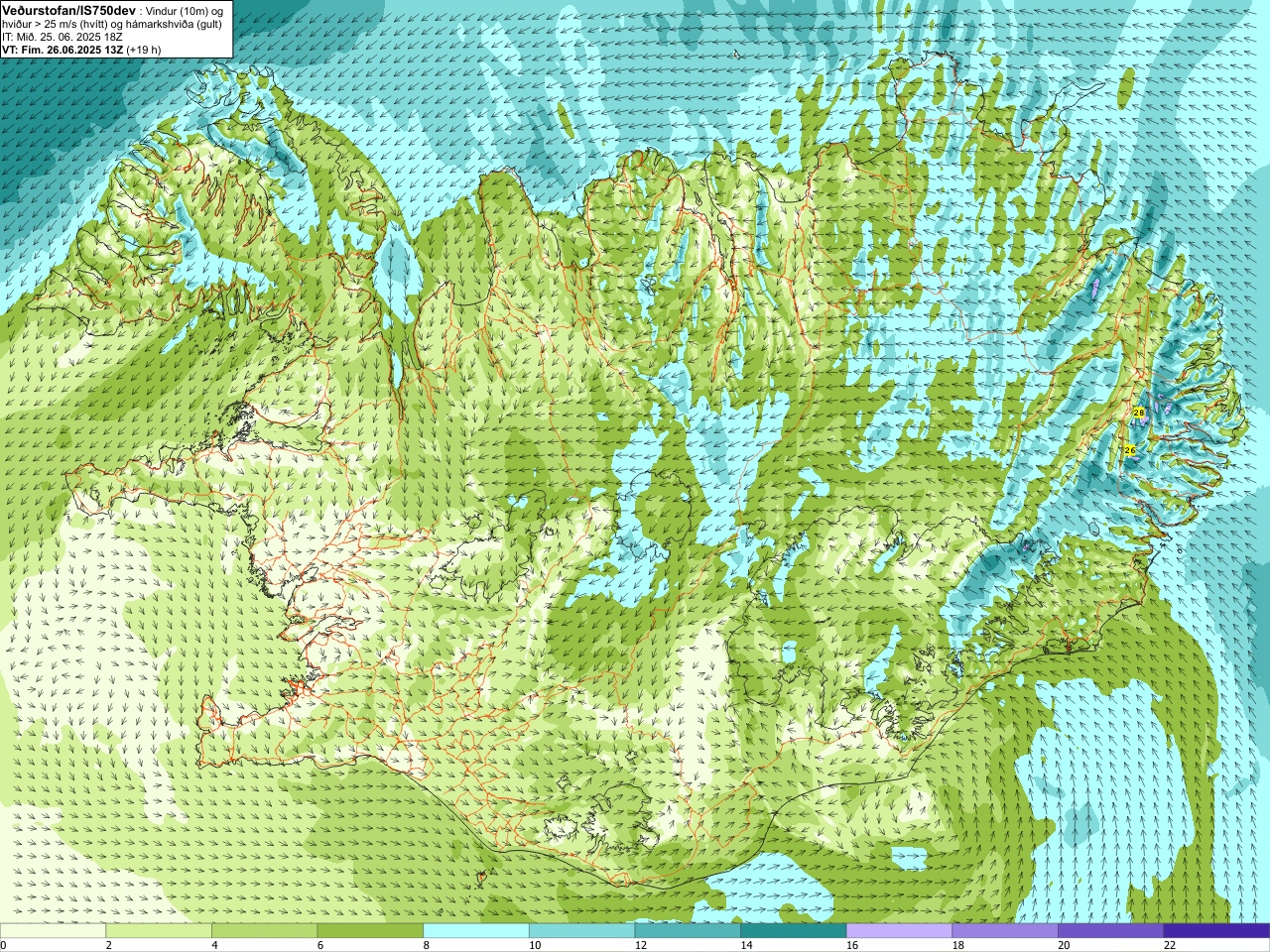Click the purple 20–22 m/s legend swatch

click(x=1111, y=930)
